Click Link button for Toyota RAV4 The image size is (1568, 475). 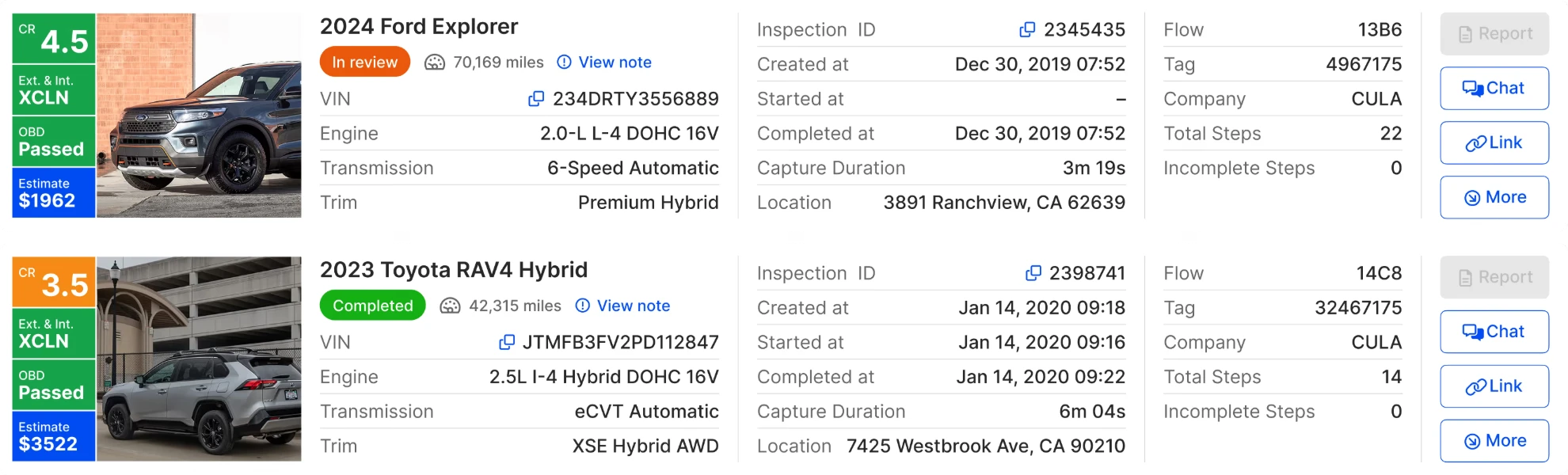coord(1494,386)
